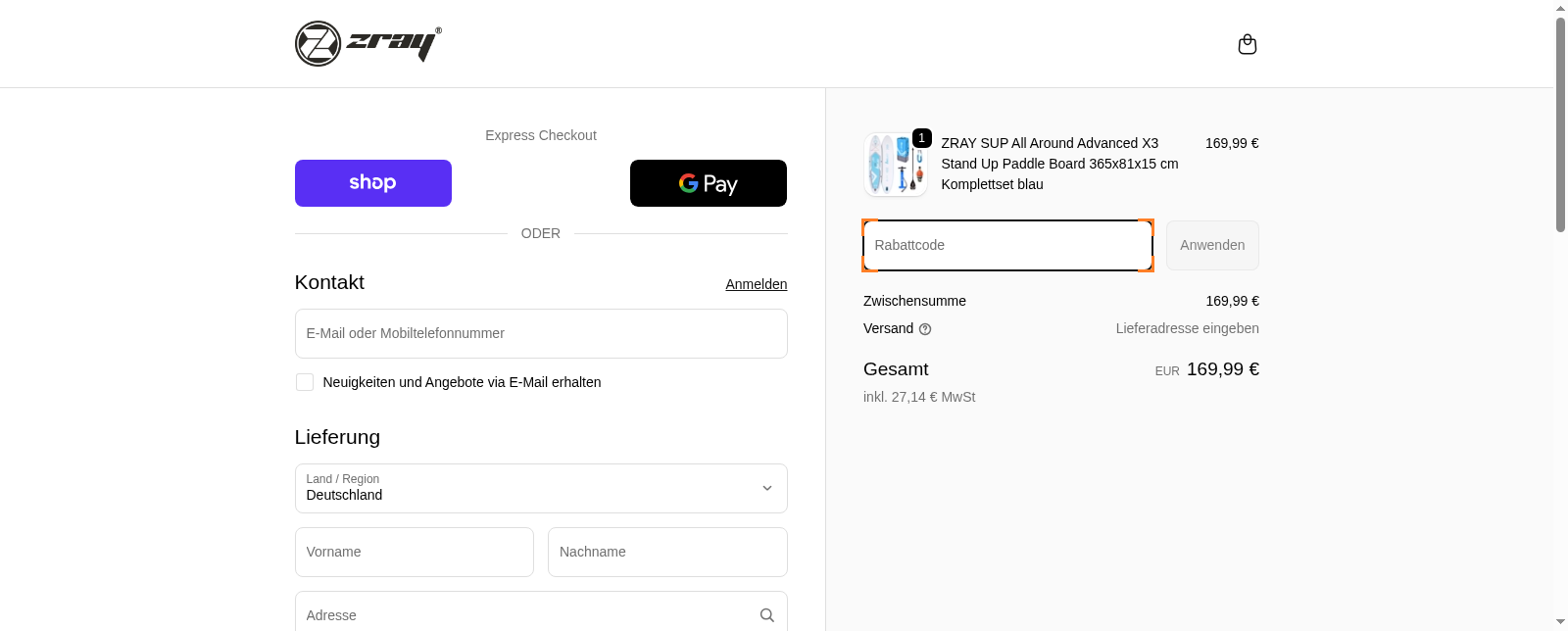Image resolution: width=1568 pixels, height=631 pixels.
Task: Click Lieferadresse eingeben shipping text
Action: 1187,328
